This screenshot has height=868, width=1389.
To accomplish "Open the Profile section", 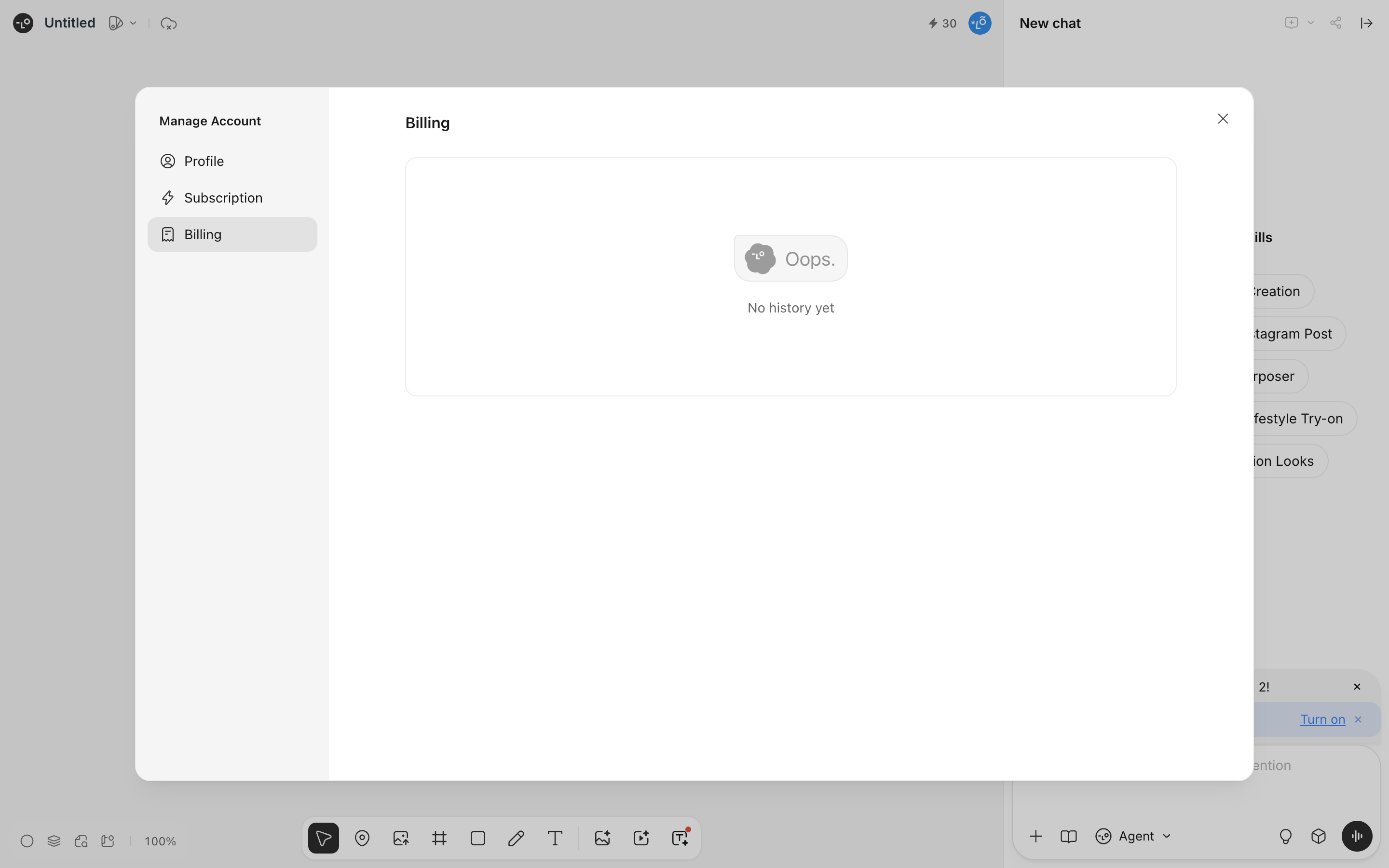I will (232, 162).
